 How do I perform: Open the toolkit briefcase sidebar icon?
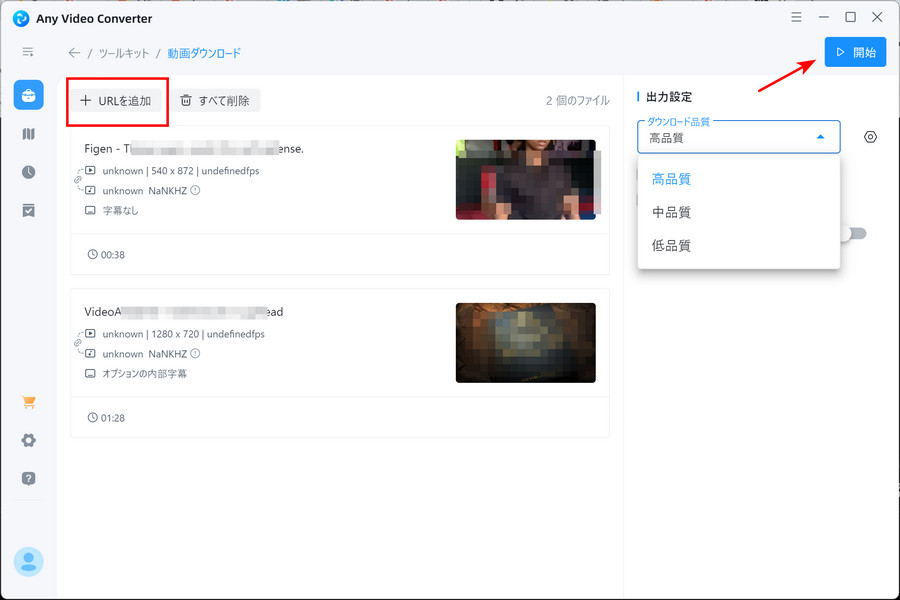pyautogui.click(x=29, y=95)
